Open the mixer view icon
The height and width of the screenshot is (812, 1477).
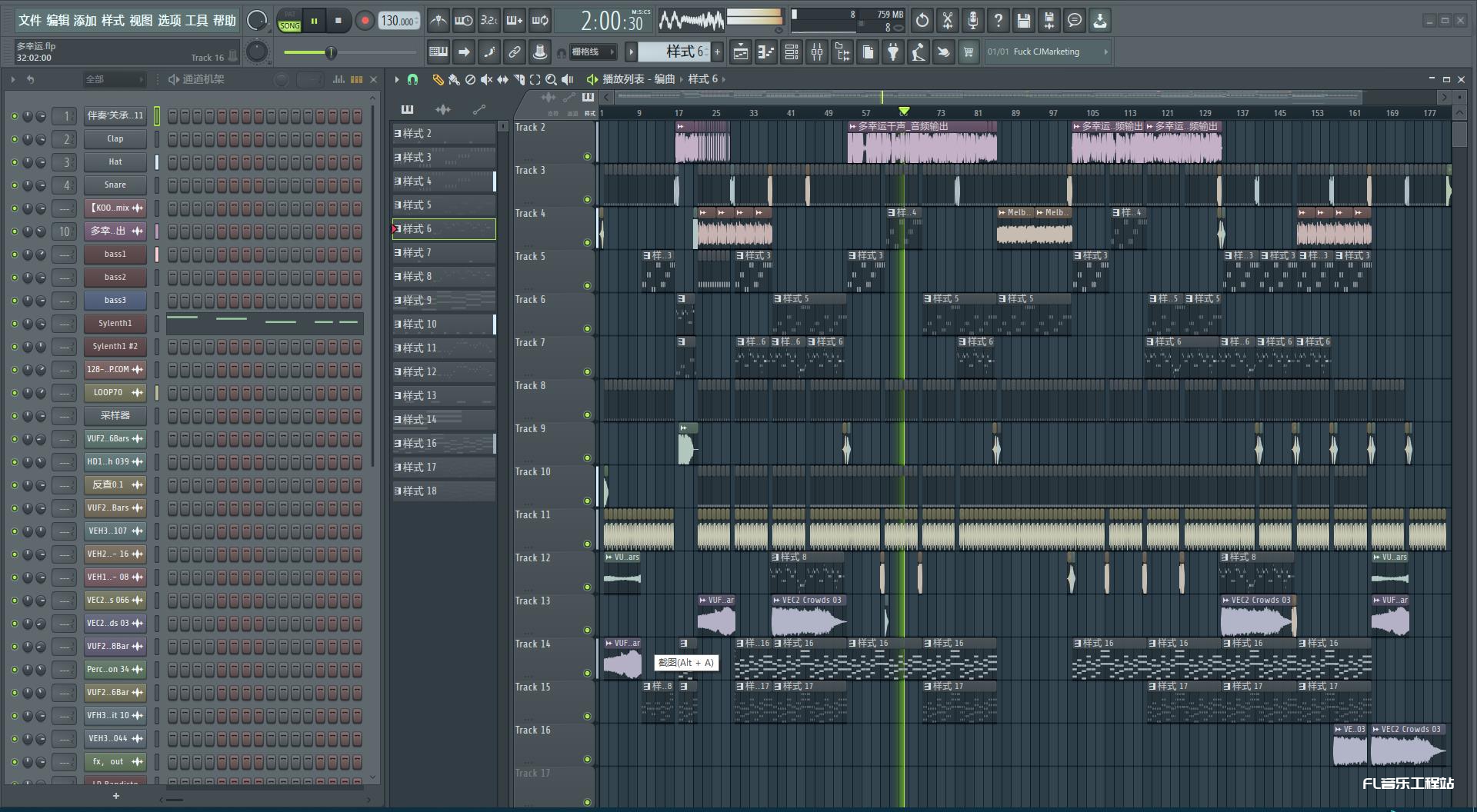817,52
